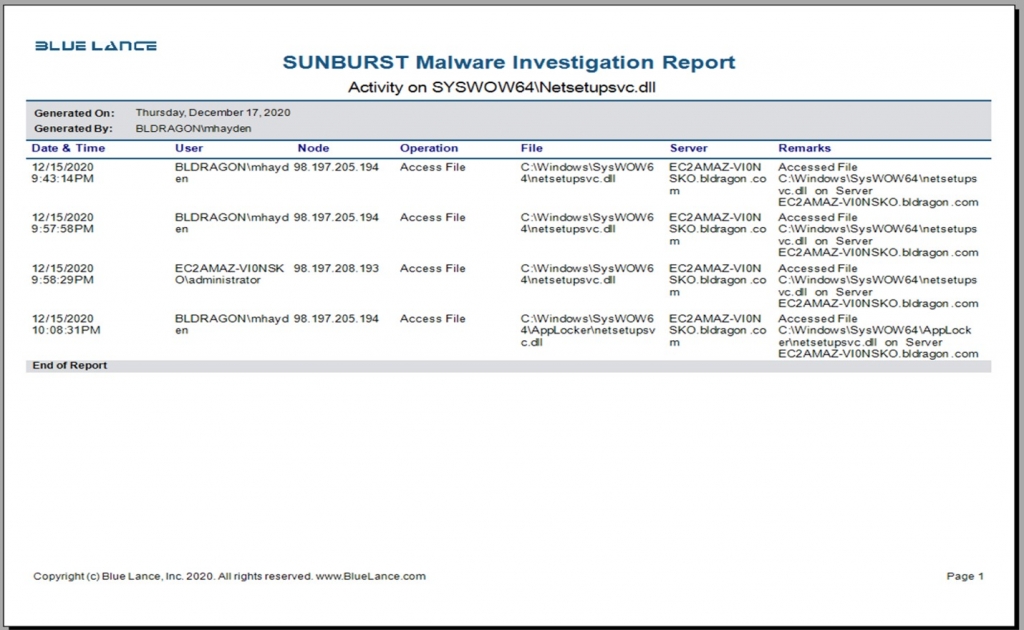This screenshot has height=630, width=1024.
Task: Click the Server column header
Action: [x=688, y=148]
